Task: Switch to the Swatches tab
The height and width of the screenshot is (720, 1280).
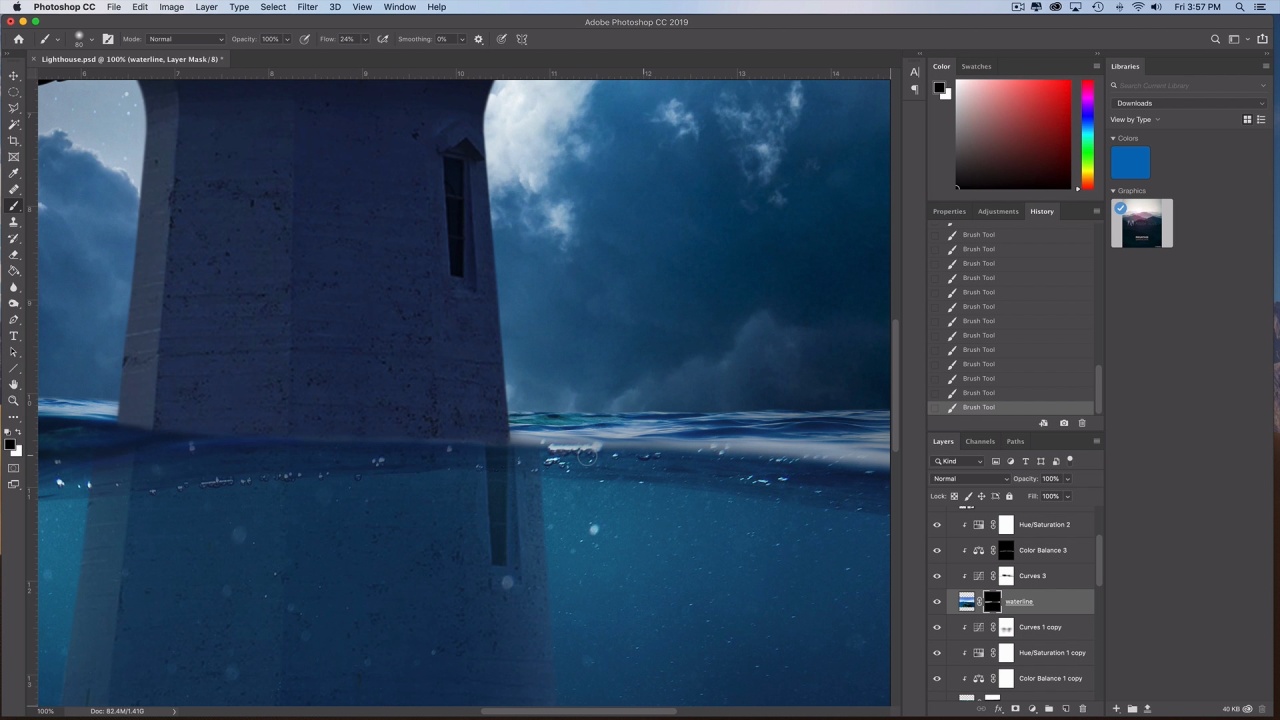Action: (976, 67)
